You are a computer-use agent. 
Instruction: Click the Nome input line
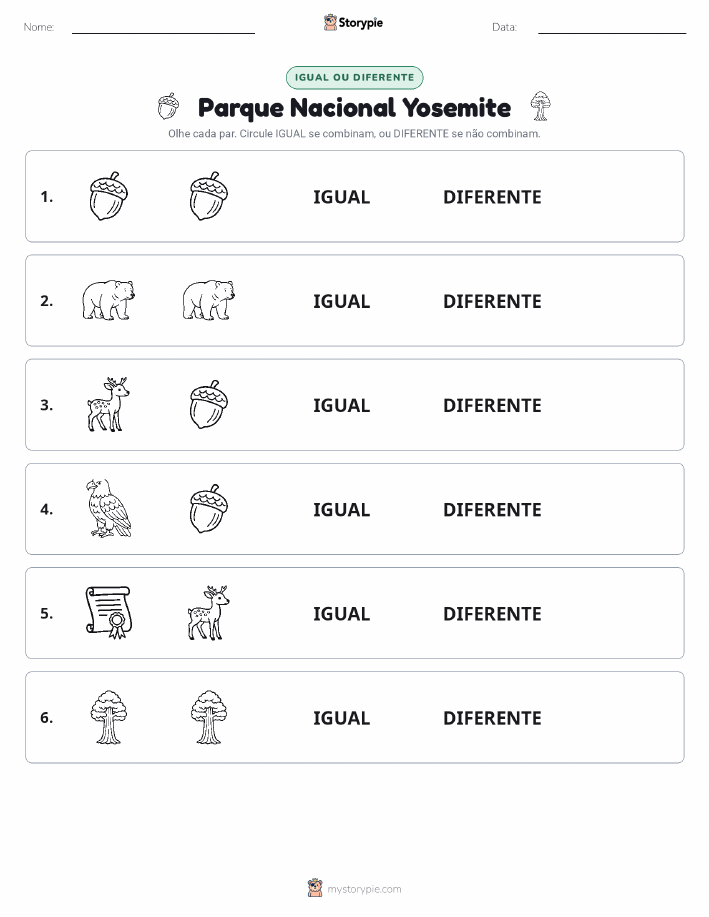163,28
